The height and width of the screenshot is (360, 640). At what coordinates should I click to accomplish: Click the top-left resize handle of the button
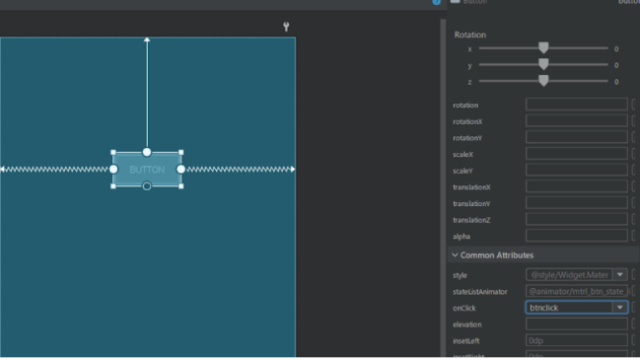(113, 152)
